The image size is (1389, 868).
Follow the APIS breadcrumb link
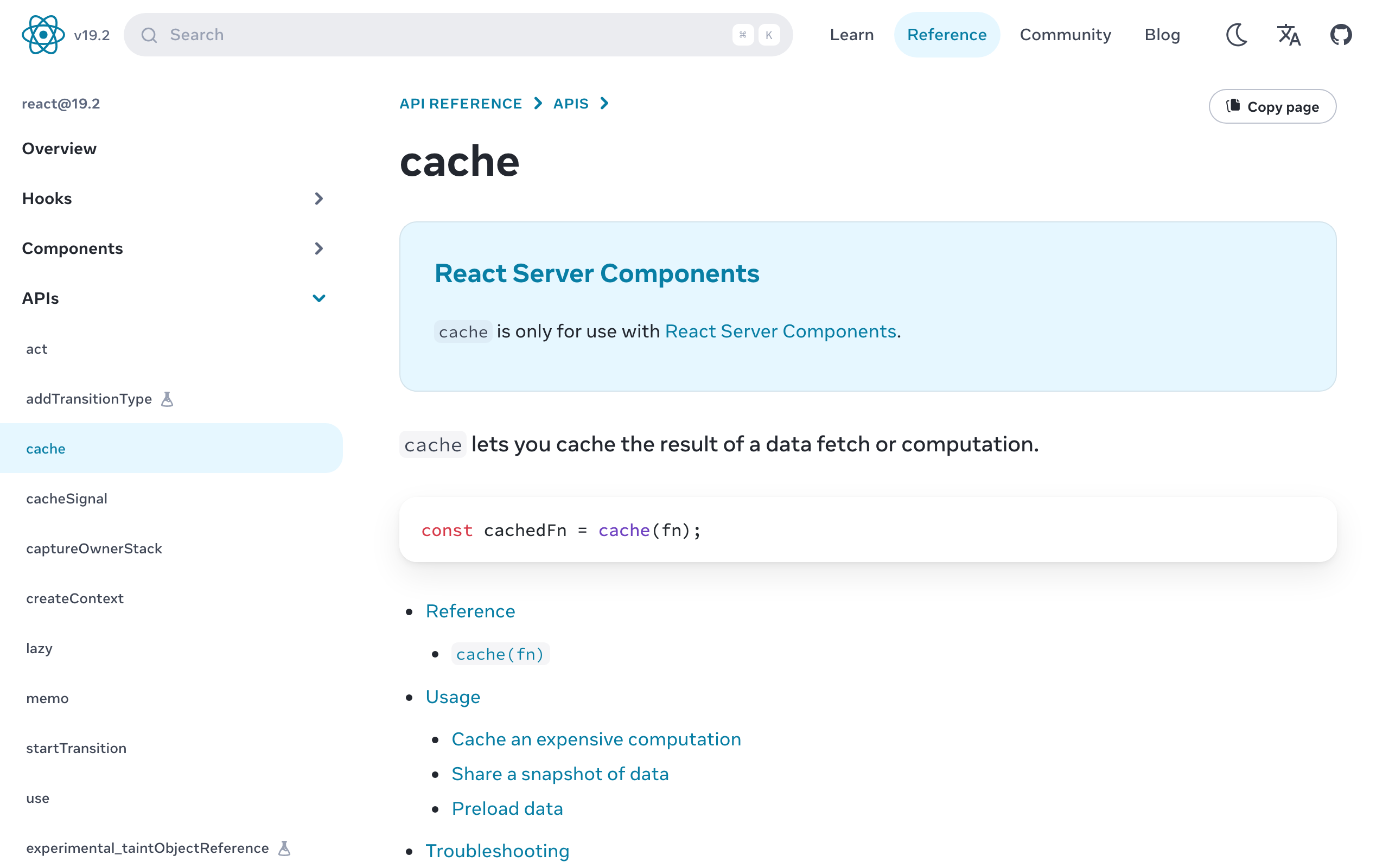pyautogui.click(x=571, y=103)
